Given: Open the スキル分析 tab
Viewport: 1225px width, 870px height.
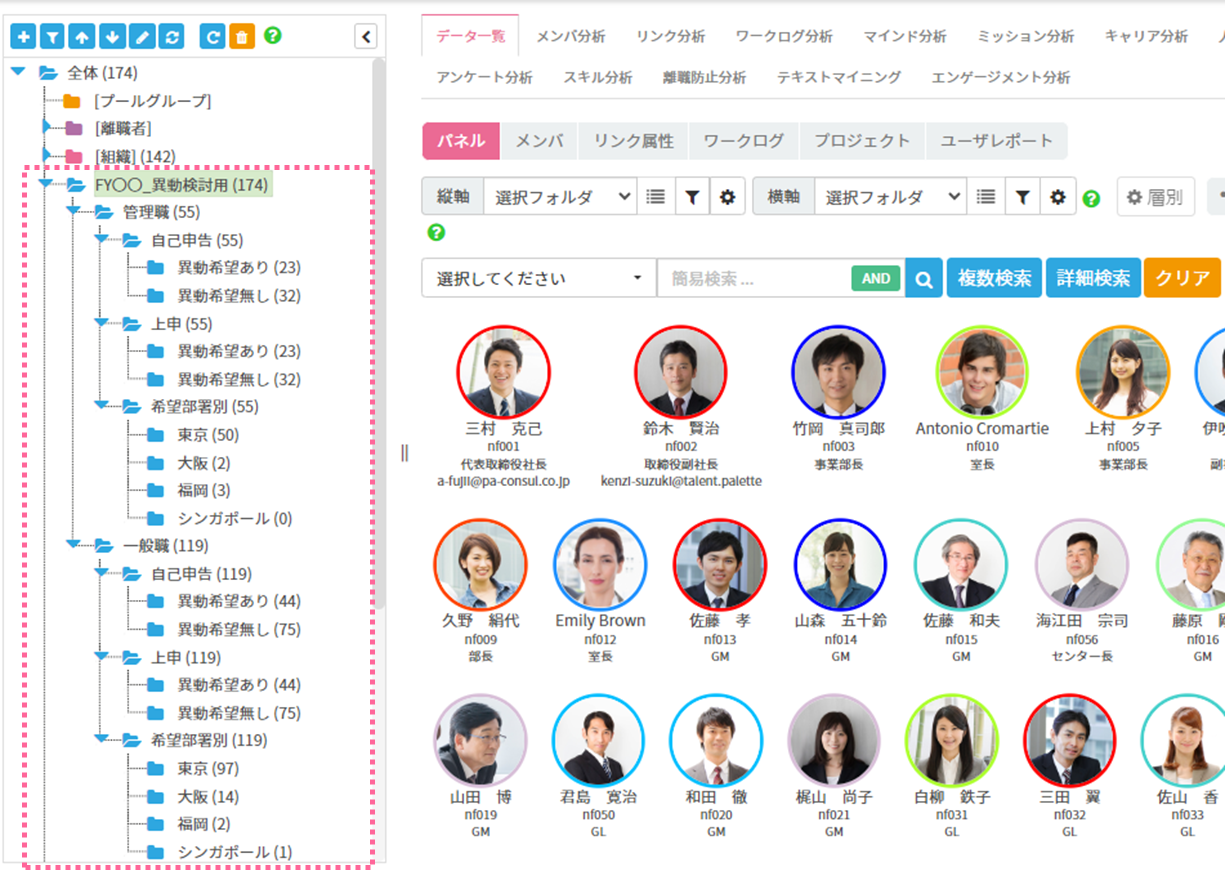Looking at the screenshot, I should point(597,77).
